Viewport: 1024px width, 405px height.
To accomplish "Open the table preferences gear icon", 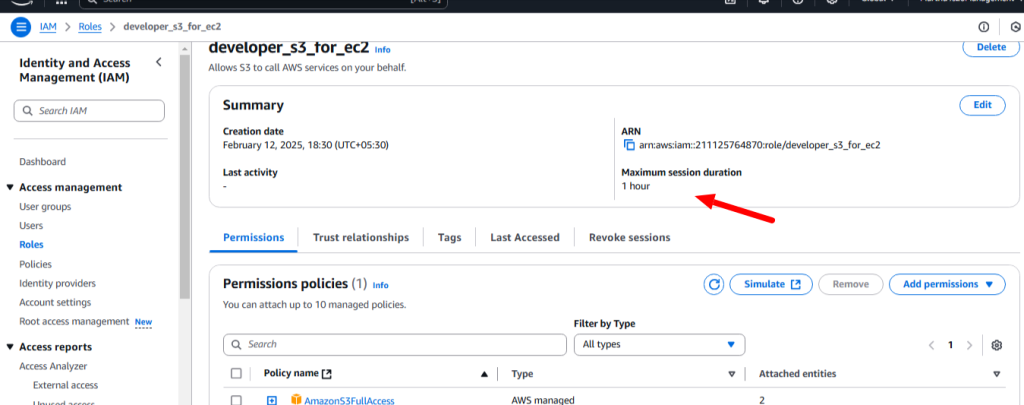I will click(997, 345).
